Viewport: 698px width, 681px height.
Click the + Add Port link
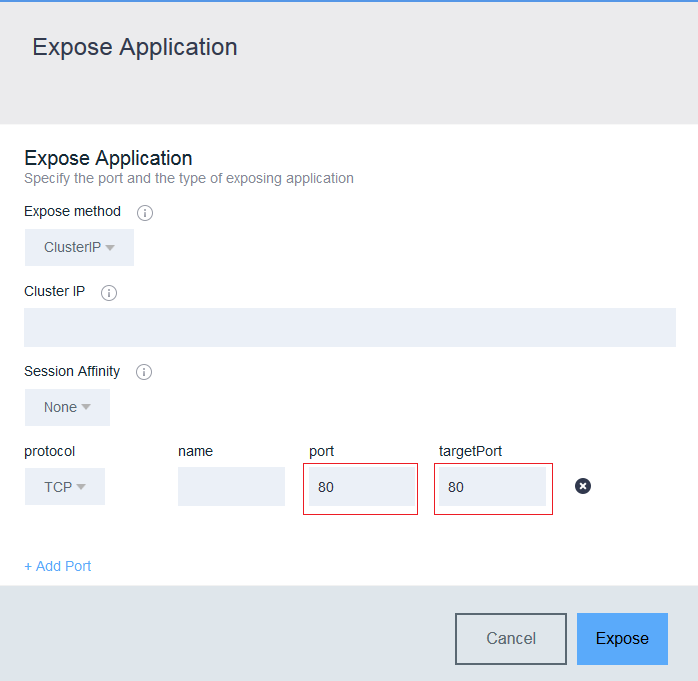coord(57,566)
